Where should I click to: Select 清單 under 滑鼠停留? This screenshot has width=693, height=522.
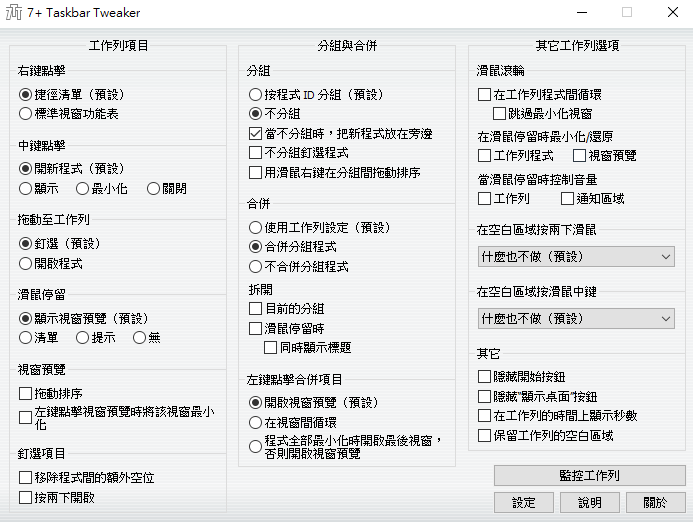39,338
